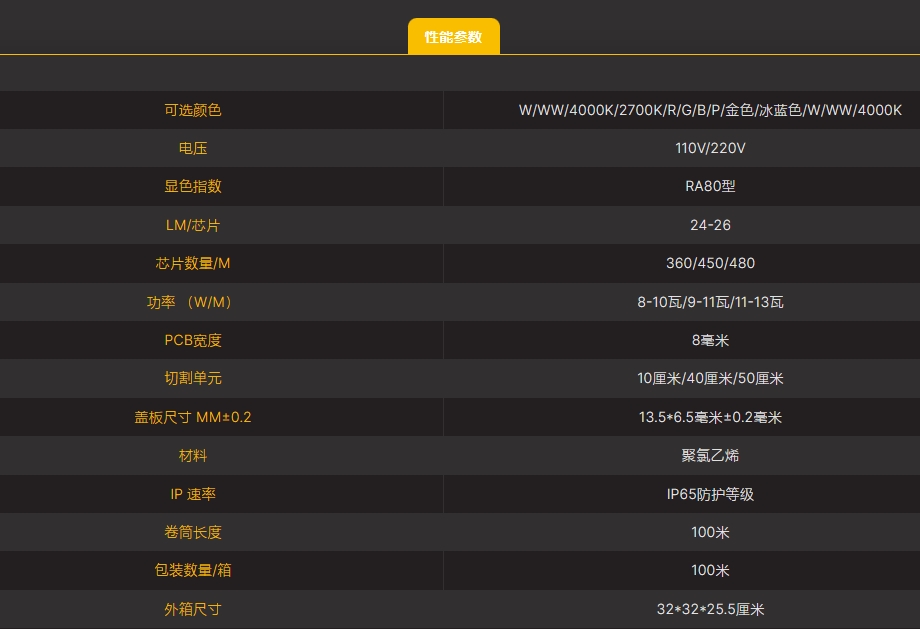Select the 8-10瓦/9-11瓦/11-13瓦 power value
Screen dimensions: 920x629
click(710, 302)
